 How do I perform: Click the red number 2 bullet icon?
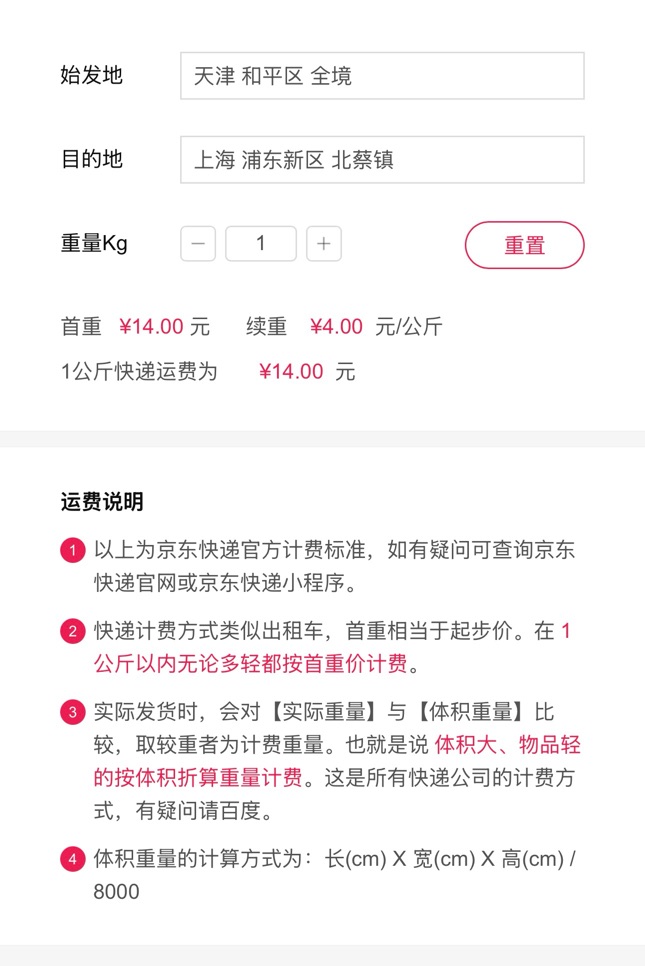[x=72, y=632]
